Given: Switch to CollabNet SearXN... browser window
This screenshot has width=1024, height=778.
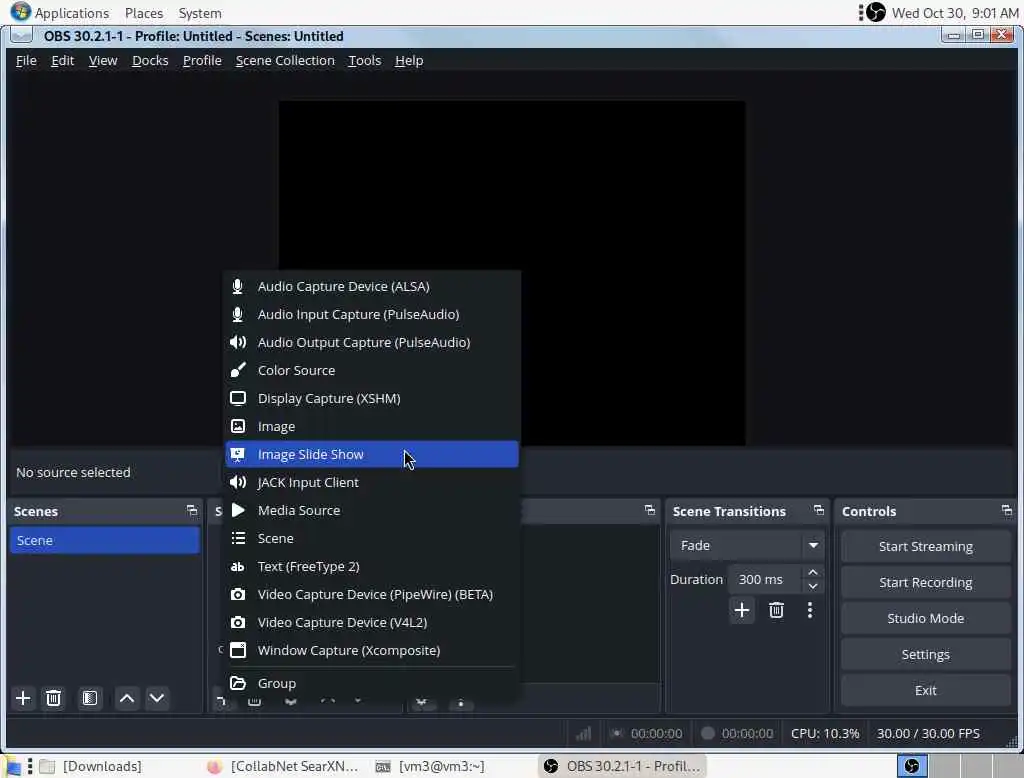Looking at the screenshot, I should click(x=282, y=766).
